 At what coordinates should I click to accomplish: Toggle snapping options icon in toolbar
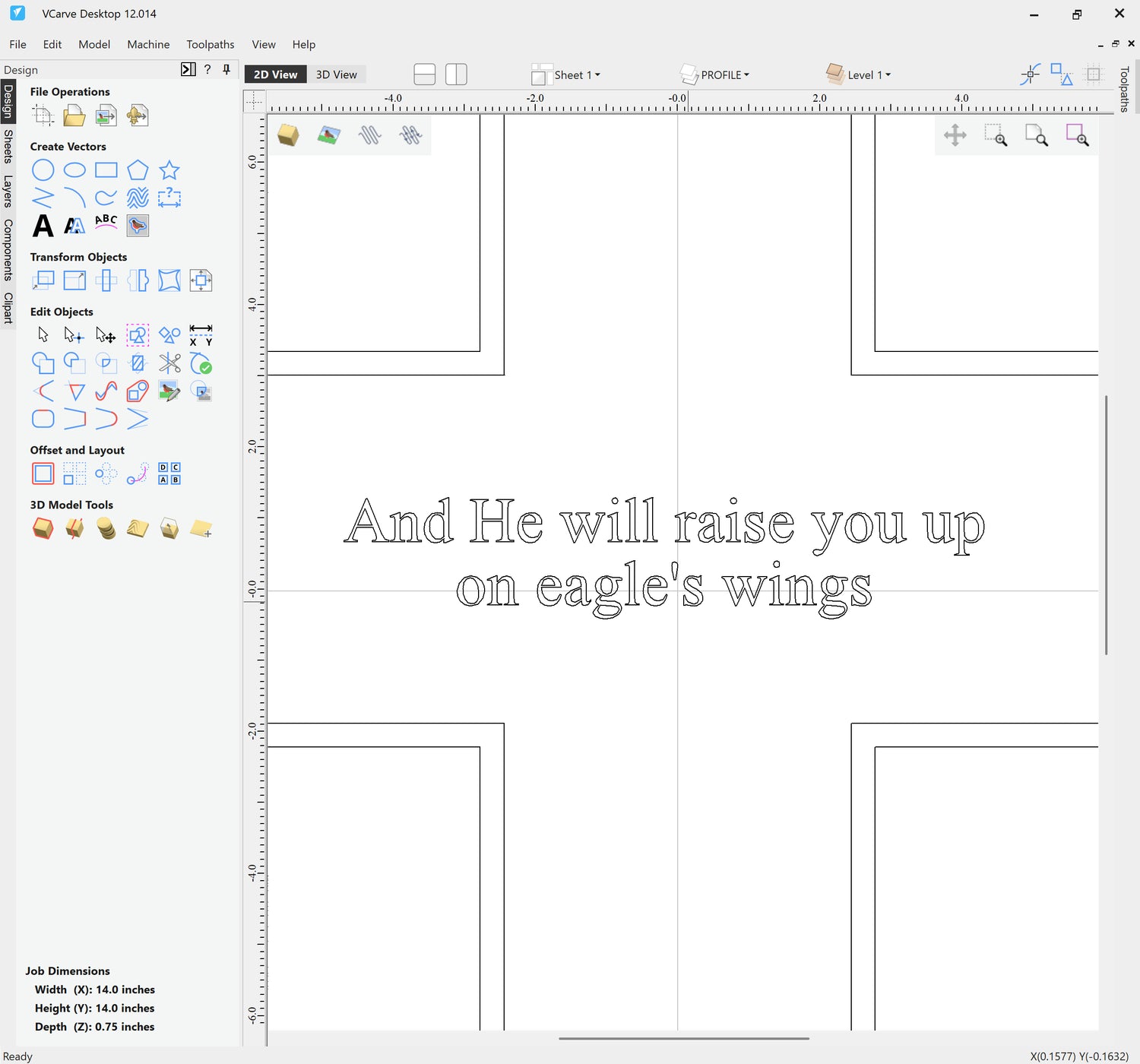1030,74
